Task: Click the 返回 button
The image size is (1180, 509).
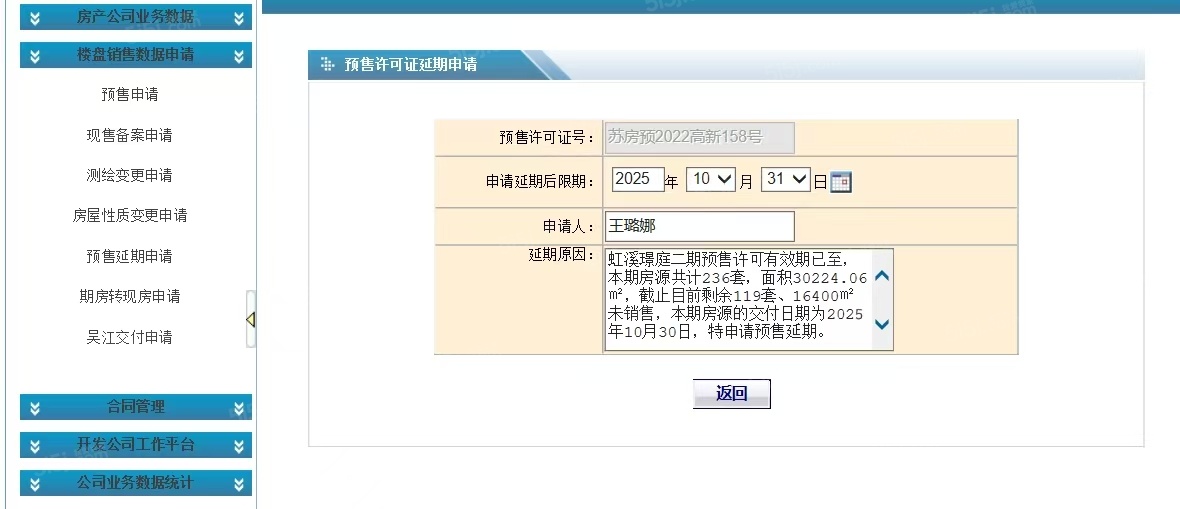Action: (x=731, y=394)
